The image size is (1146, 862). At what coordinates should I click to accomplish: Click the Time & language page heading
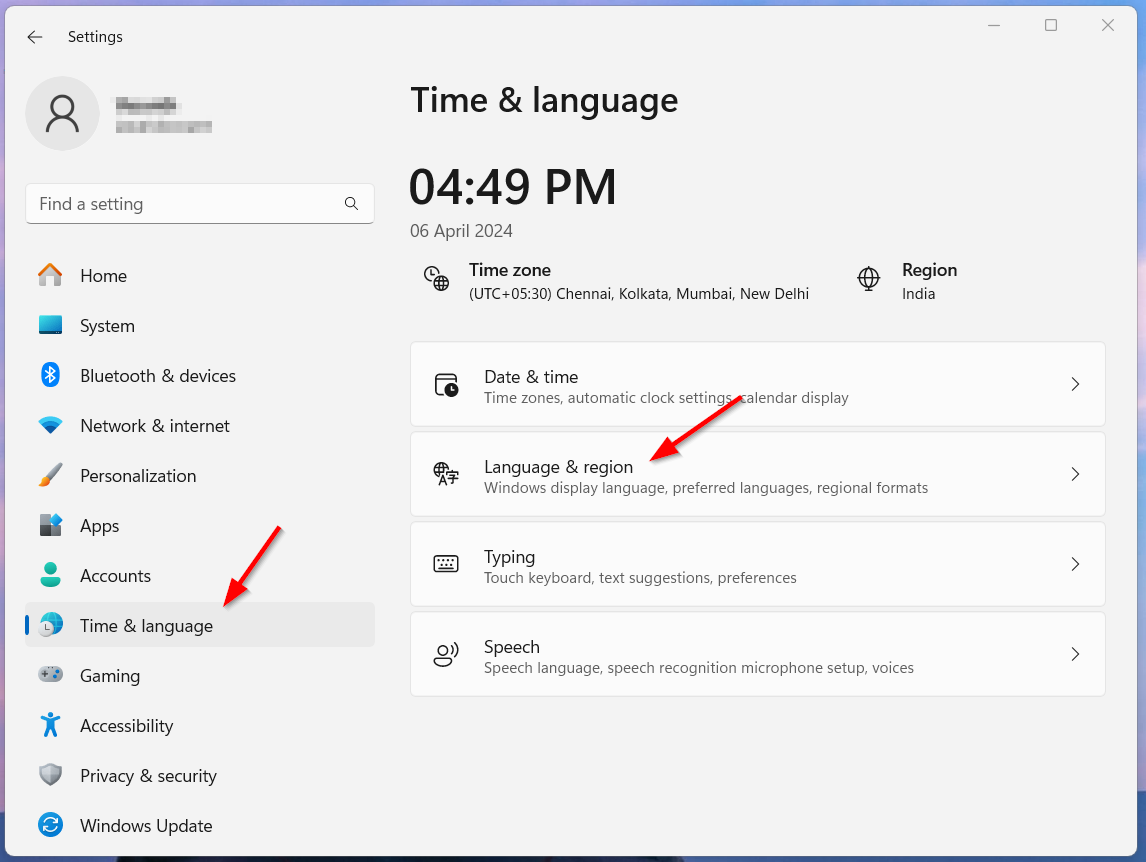point(544,100)
